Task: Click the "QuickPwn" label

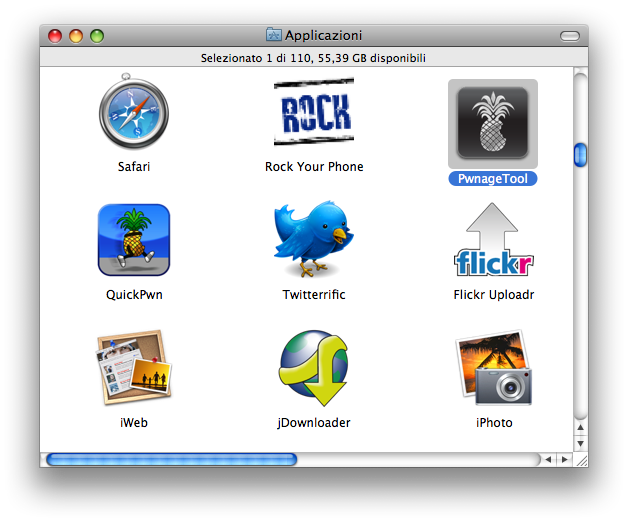Action: coord(134,294)
